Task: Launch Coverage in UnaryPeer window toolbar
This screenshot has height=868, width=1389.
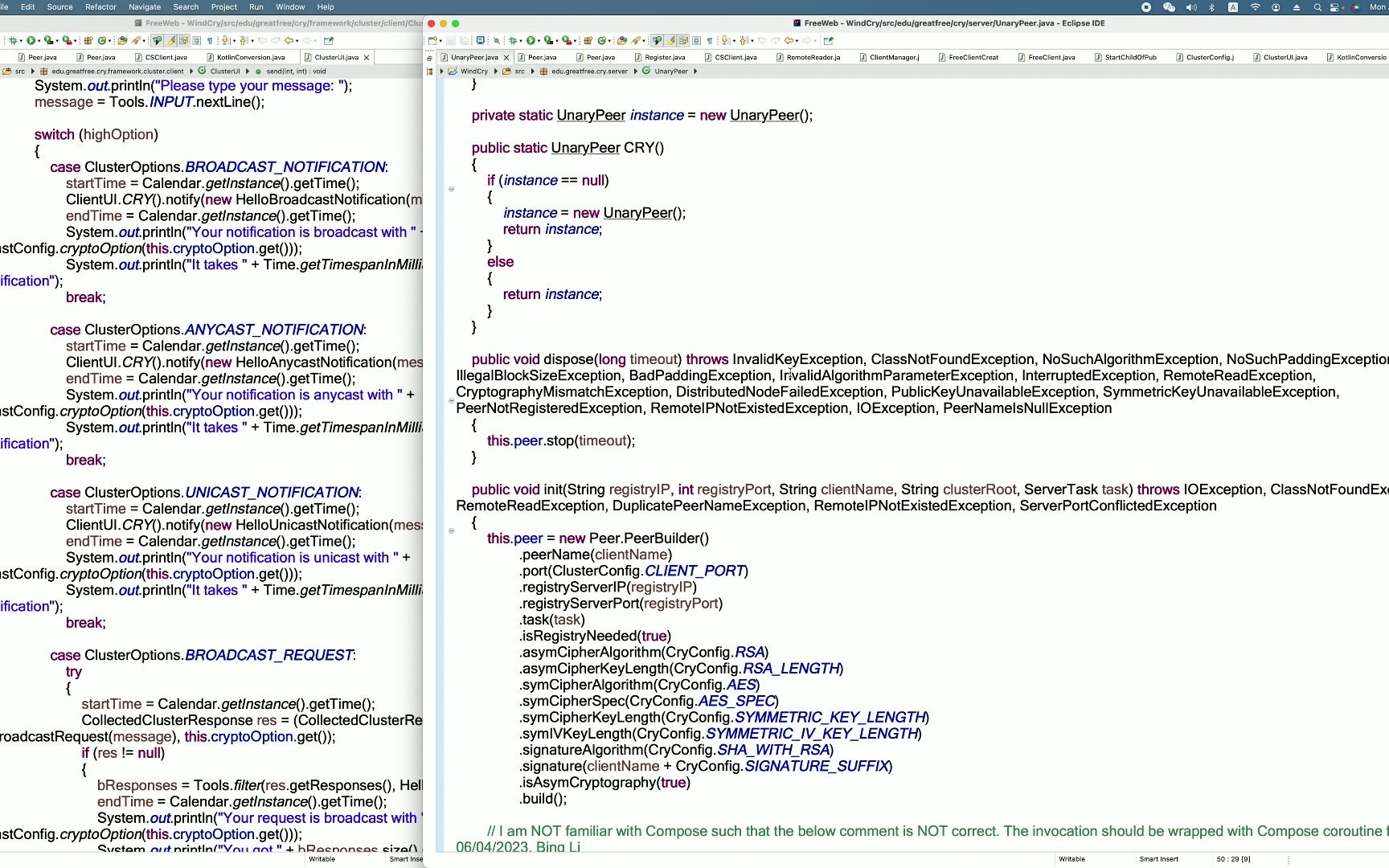Action: point(548,40)
